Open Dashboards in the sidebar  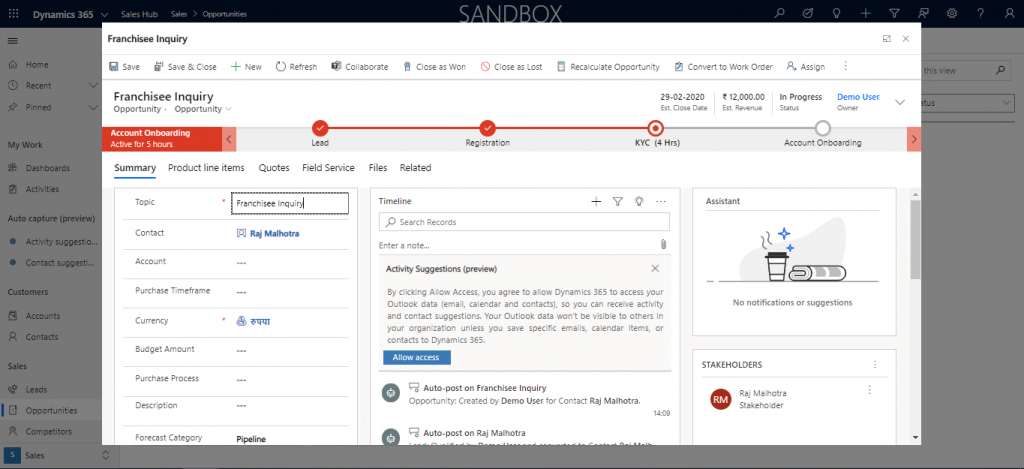click(x=48, y=168)
